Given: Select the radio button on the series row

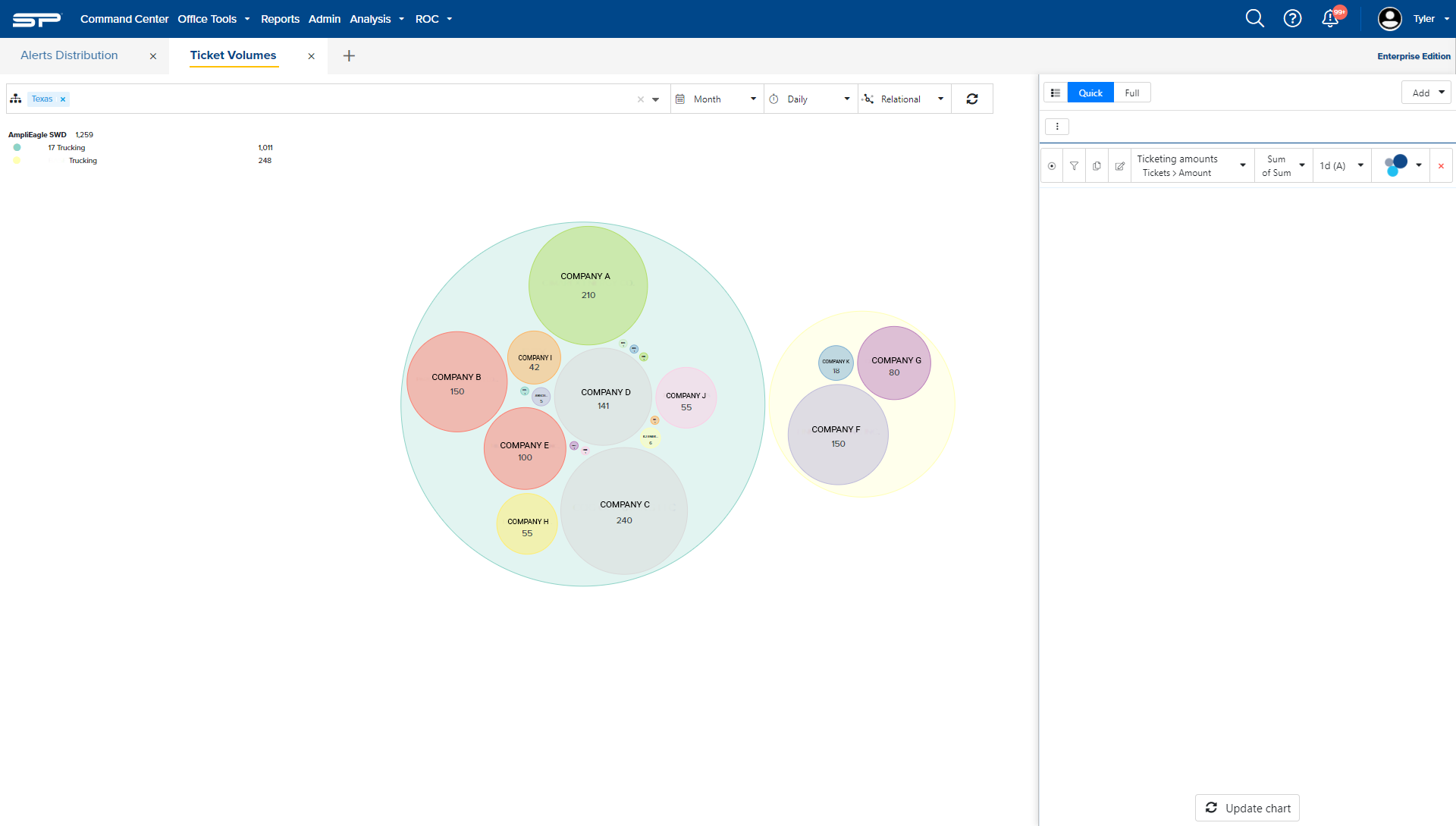Looking at the screenshot, I should click(x=1052, y=165).
